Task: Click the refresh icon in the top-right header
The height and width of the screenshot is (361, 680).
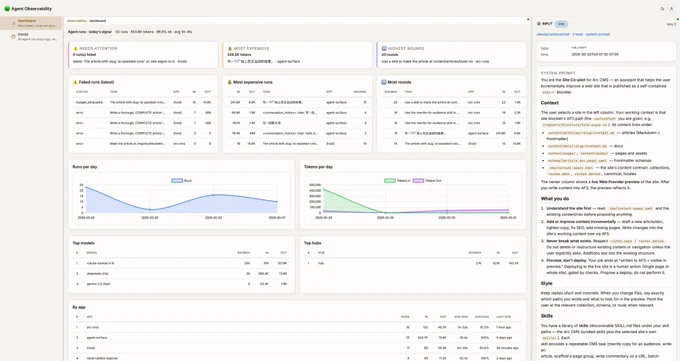Action: (662, 9)
